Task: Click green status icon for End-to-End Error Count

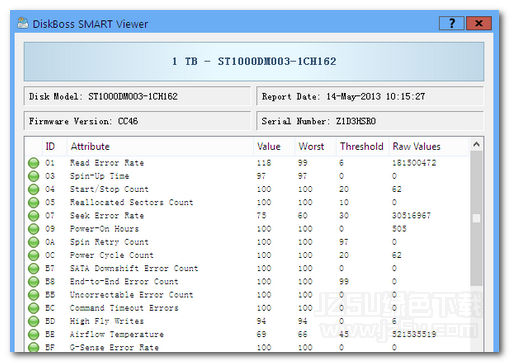Action: point(33,282)
